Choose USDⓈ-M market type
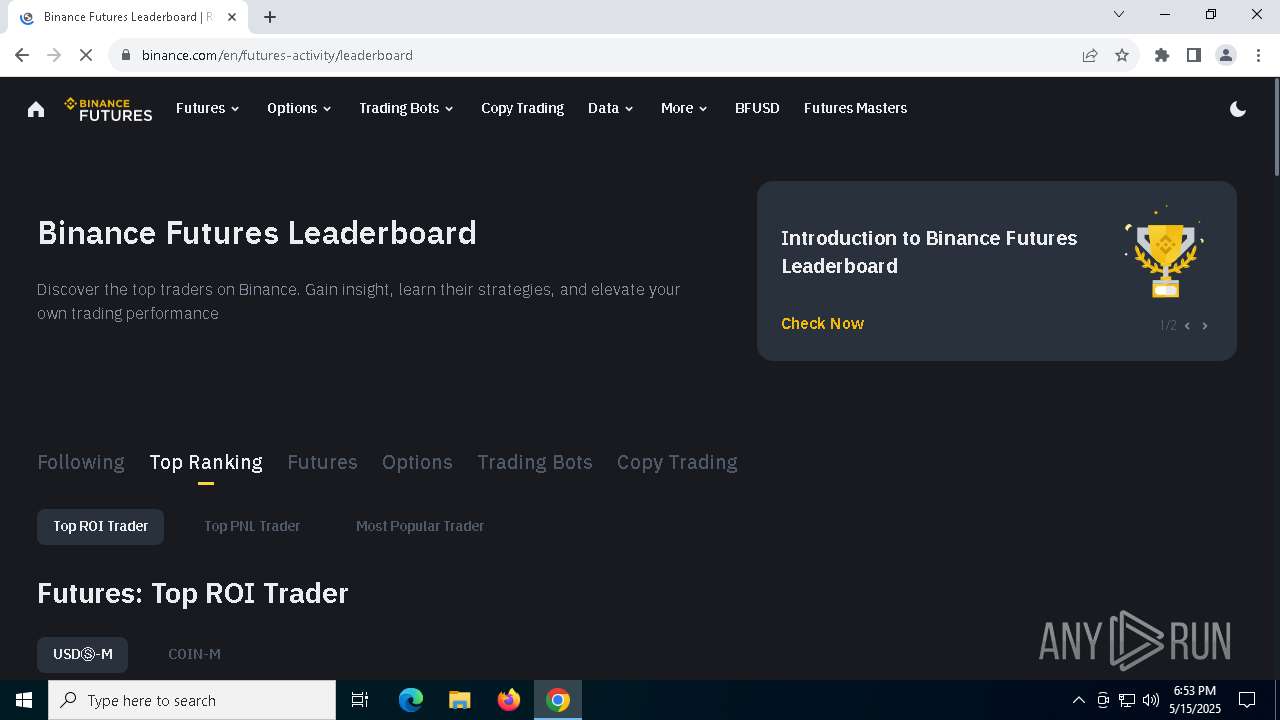1280x720 pixels. pyautogui.click(x=82, y=654)
